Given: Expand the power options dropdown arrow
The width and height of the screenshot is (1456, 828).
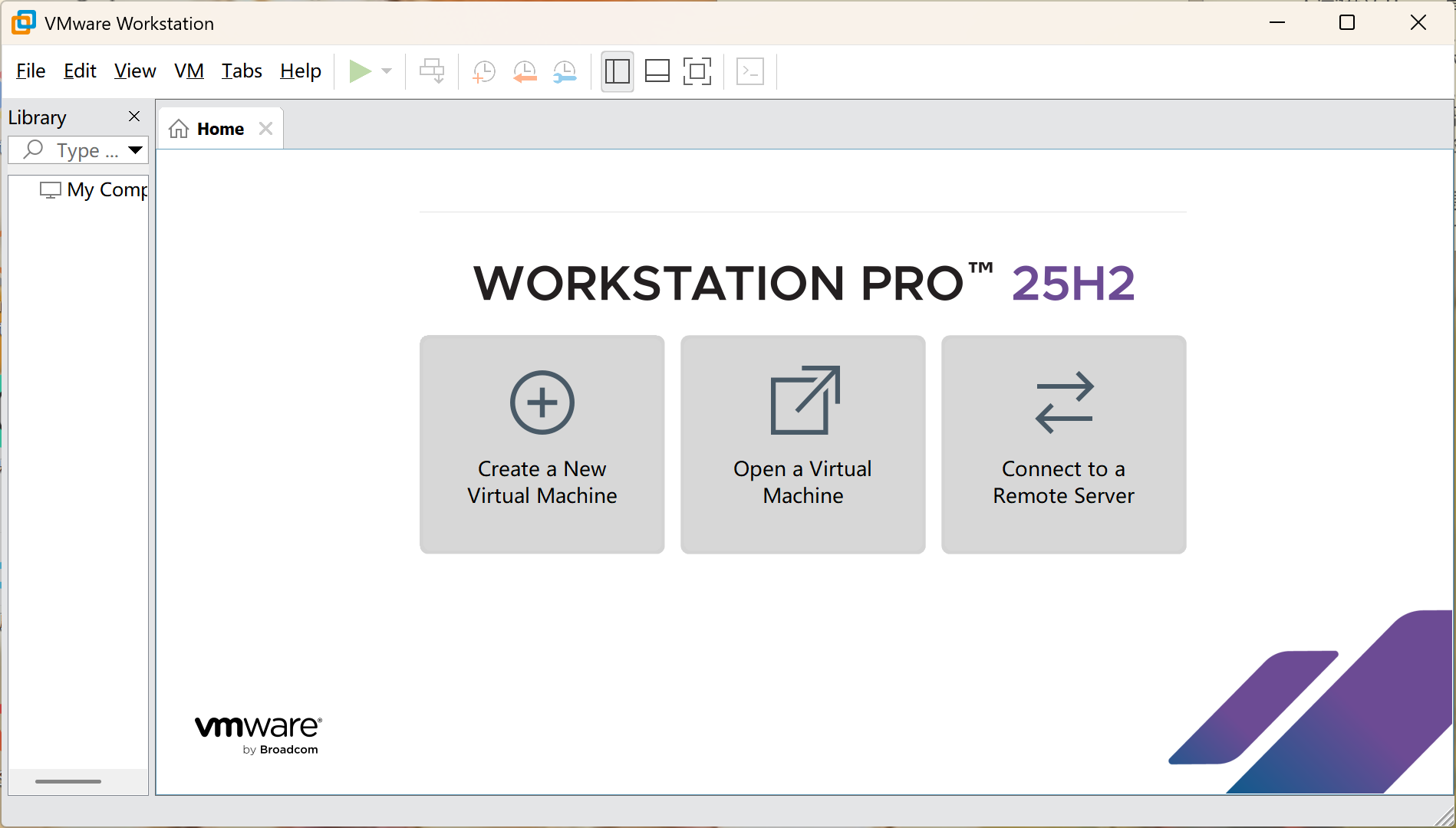Looking at the screenshot, I should (387, 71).
